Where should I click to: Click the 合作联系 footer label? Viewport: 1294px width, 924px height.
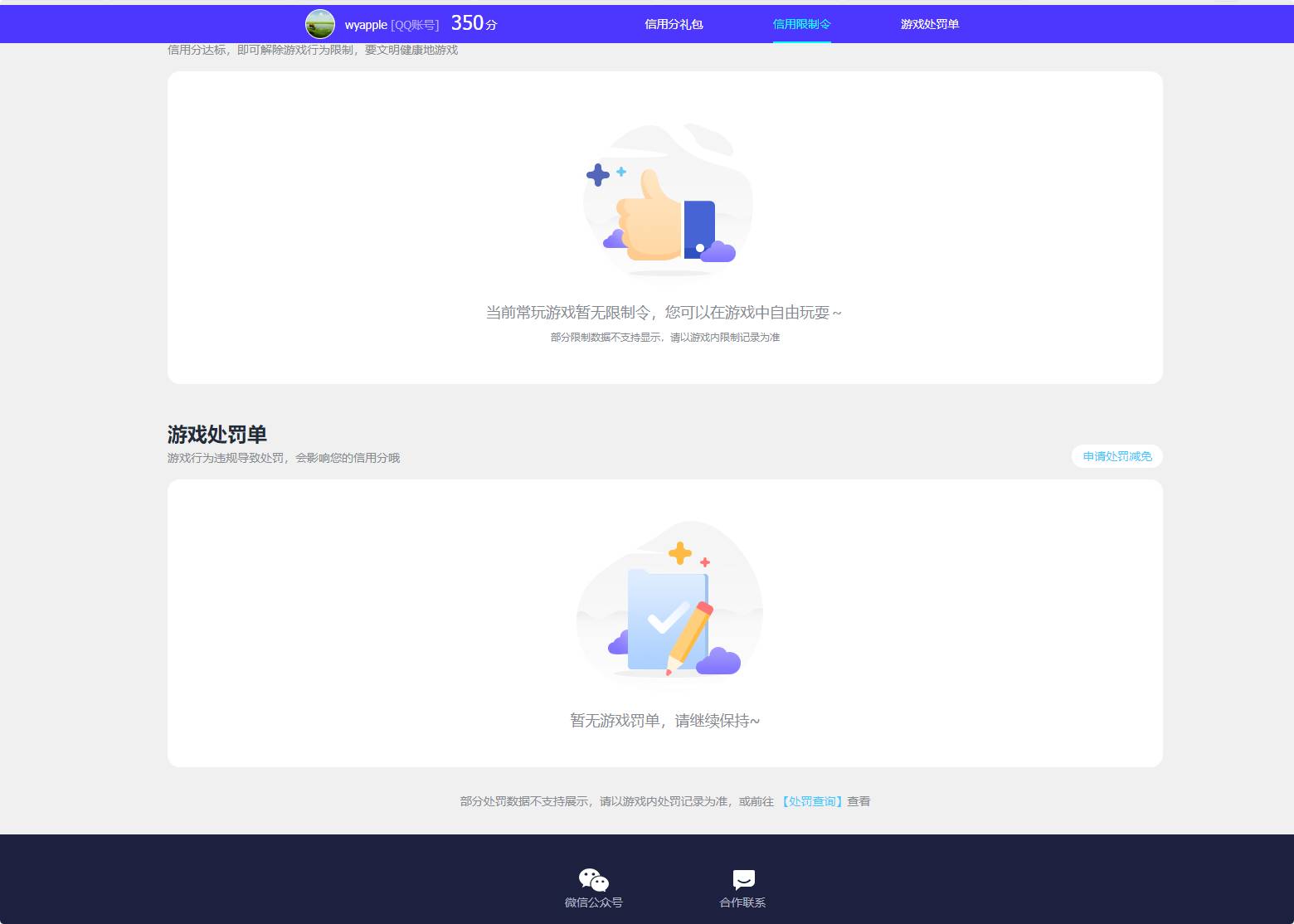click(743, 902)
